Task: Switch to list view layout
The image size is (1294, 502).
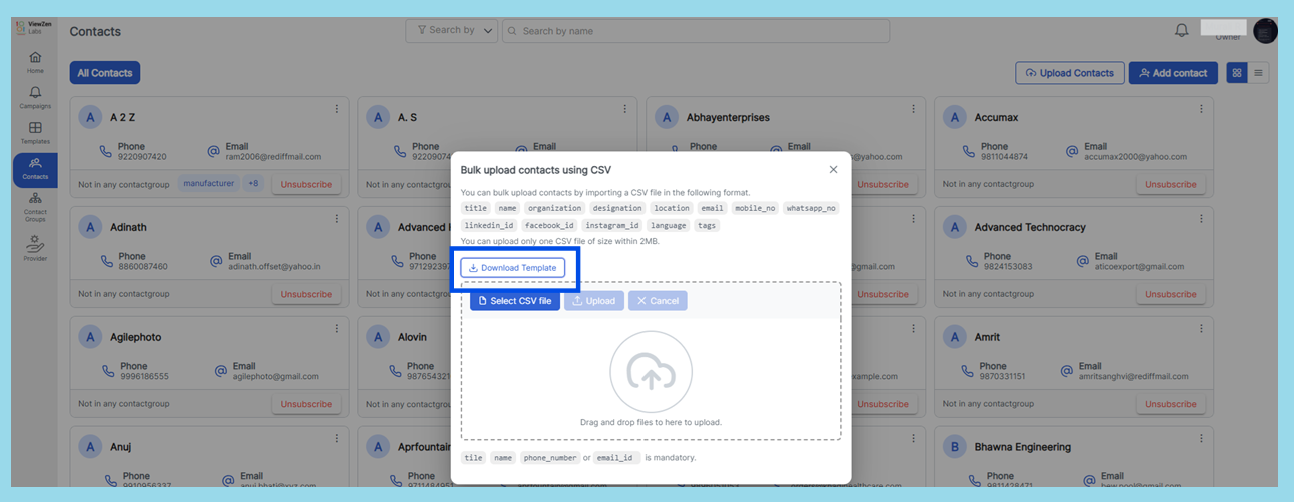Action: (x=1258, y=73)
